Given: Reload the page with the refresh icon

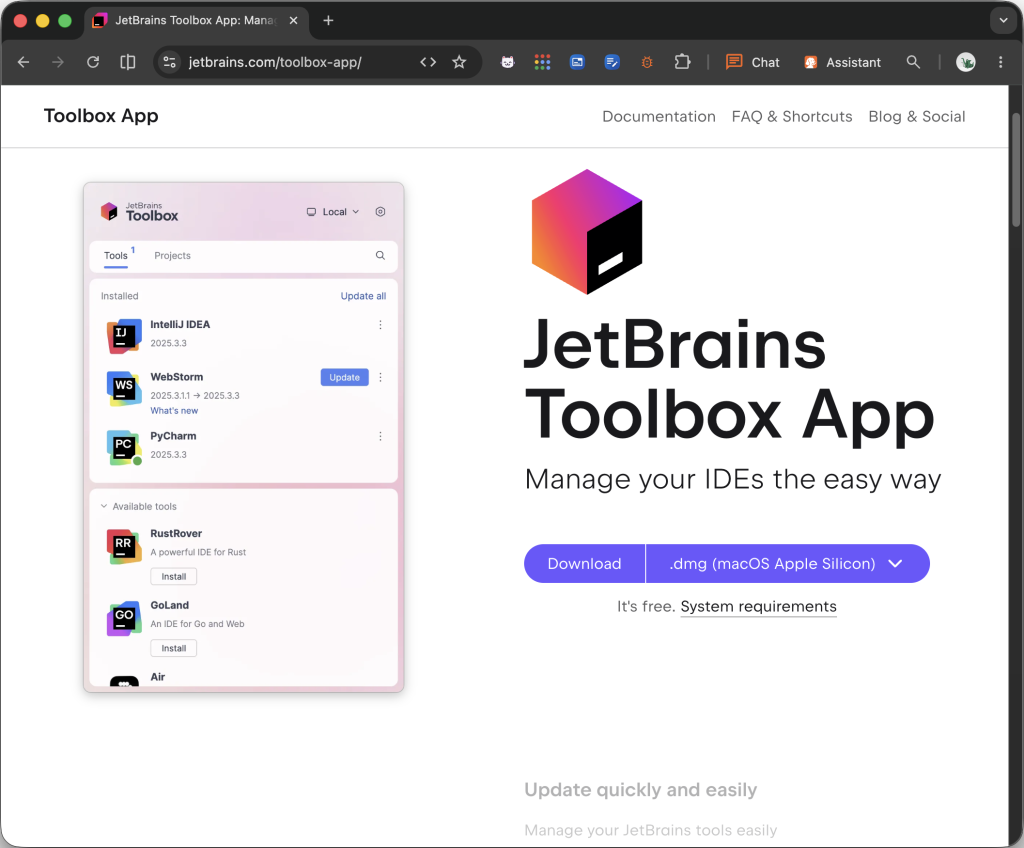Looking at the screenshot, I should pyautogui.click(x=93, y=62).
